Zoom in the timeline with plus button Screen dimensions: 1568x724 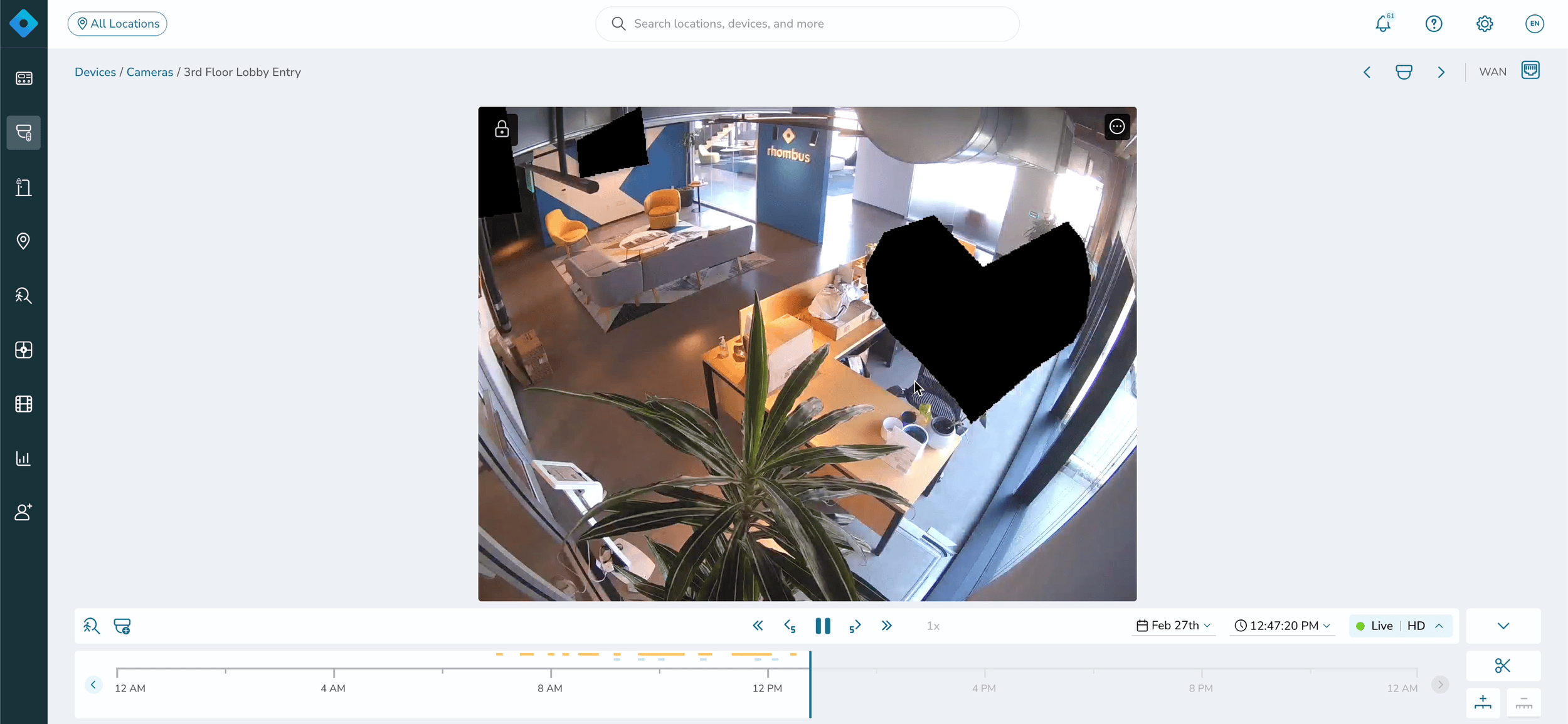(x=1483, y=703)
